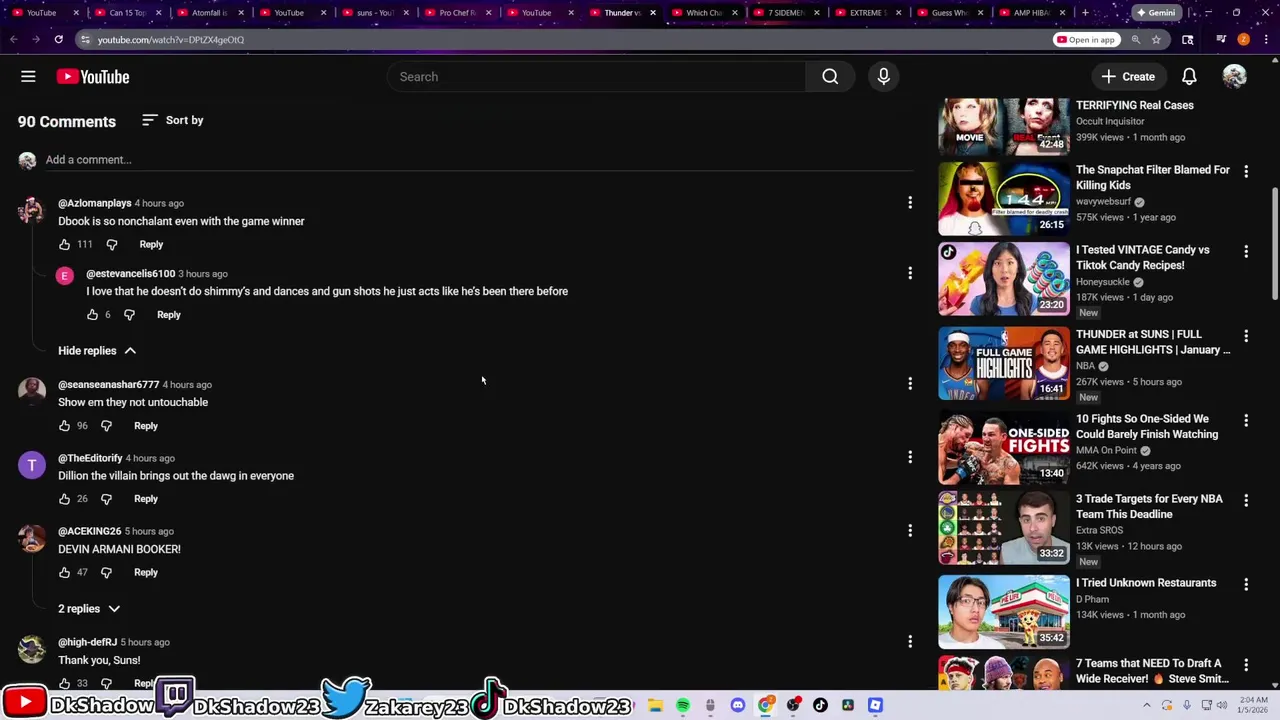This screenshot has height=720, width=1280.
Task: Open TikTok app in the taskbar
Action: pyautogui.click(x=820, y=705)
